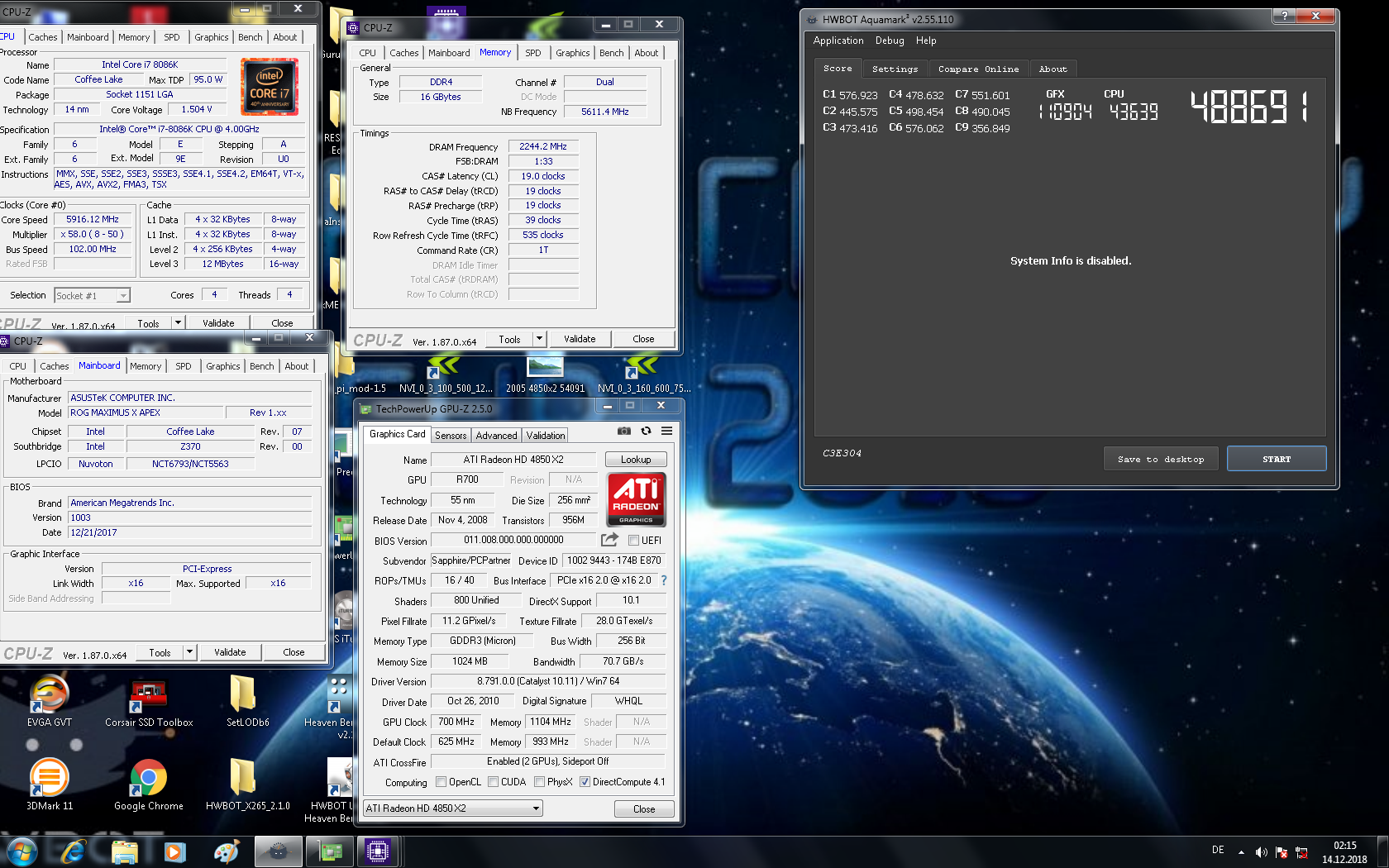Click Lookup button in GPU-Z

(x=636, y=460)
